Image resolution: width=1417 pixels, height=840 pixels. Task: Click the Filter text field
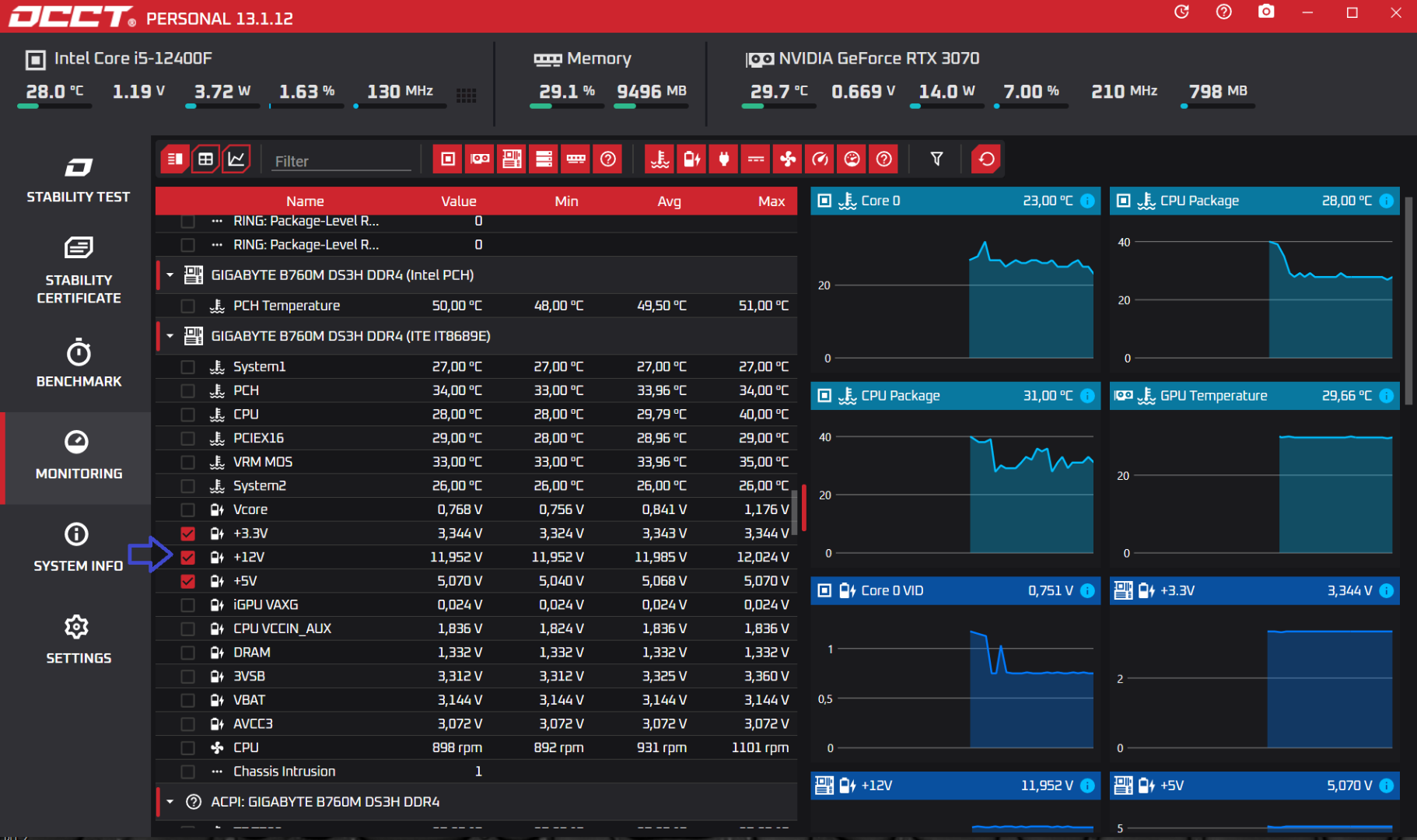click(342, 161)
